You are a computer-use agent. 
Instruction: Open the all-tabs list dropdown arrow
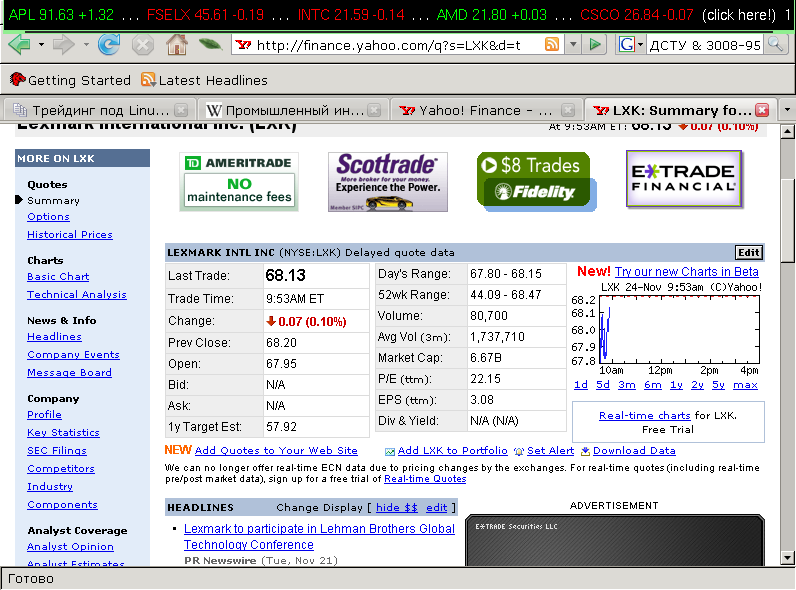click(x=787, y=110)
